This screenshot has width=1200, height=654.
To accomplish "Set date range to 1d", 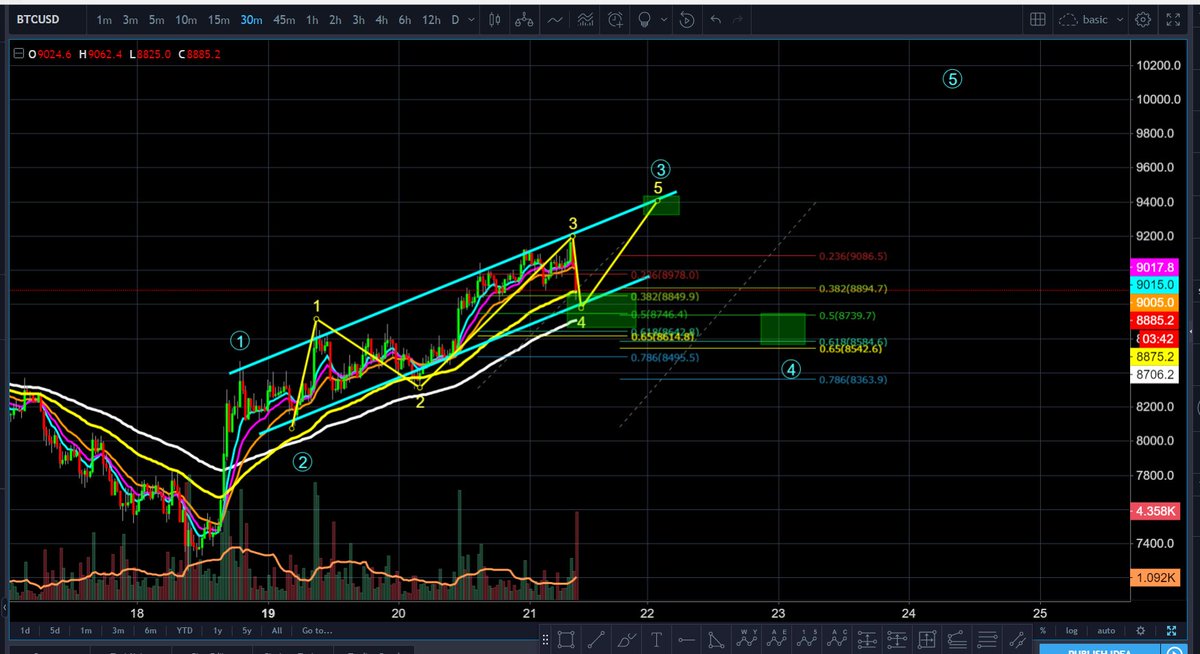I will pyautogui.click(x=26, y=631).
